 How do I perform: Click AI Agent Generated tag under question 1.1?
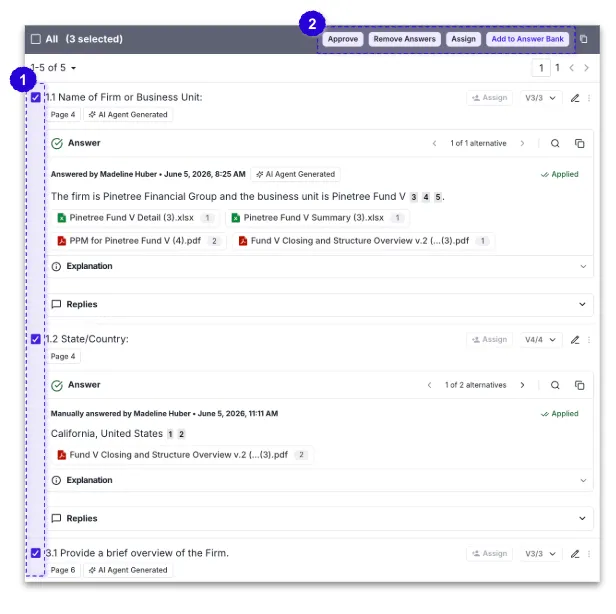point(128,115)
